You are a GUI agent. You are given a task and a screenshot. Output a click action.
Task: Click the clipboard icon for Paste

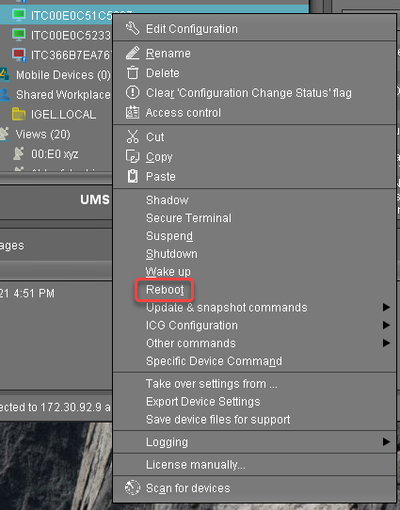coord(132,176)
